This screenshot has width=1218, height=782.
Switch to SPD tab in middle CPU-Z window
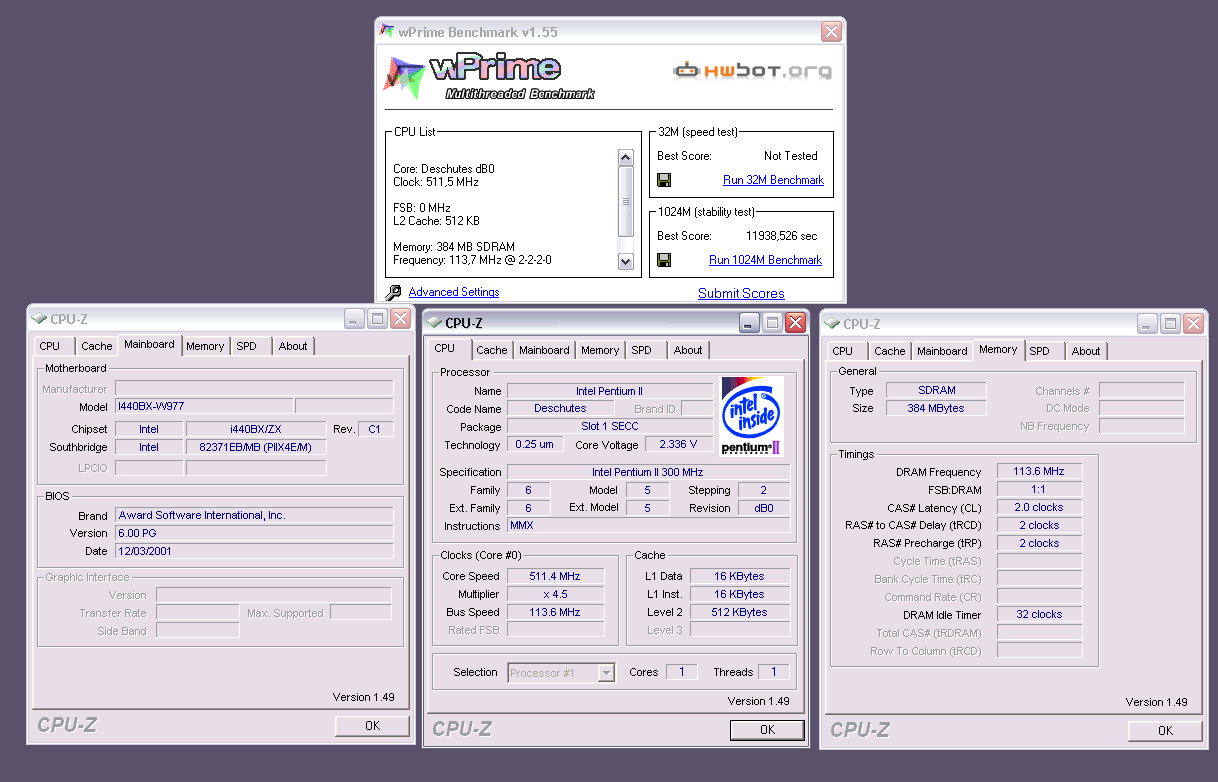[642, 350]
